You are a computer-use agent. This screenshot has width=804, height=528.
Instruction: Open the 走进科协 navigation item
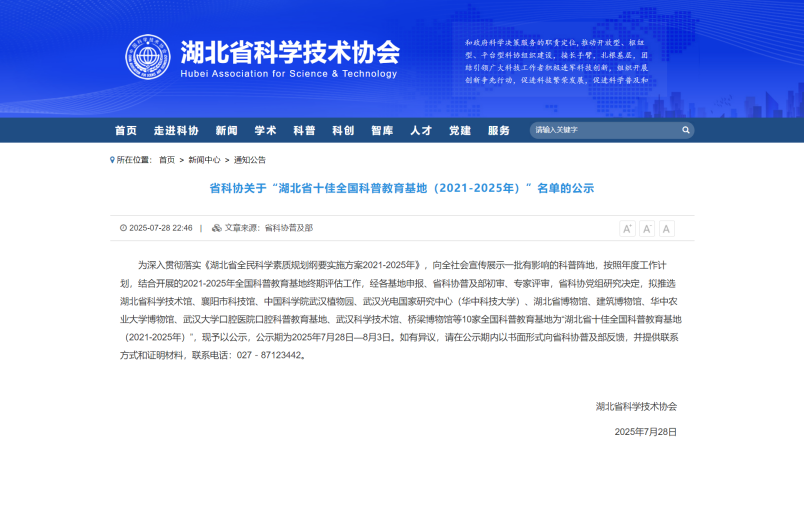point(176,131)
